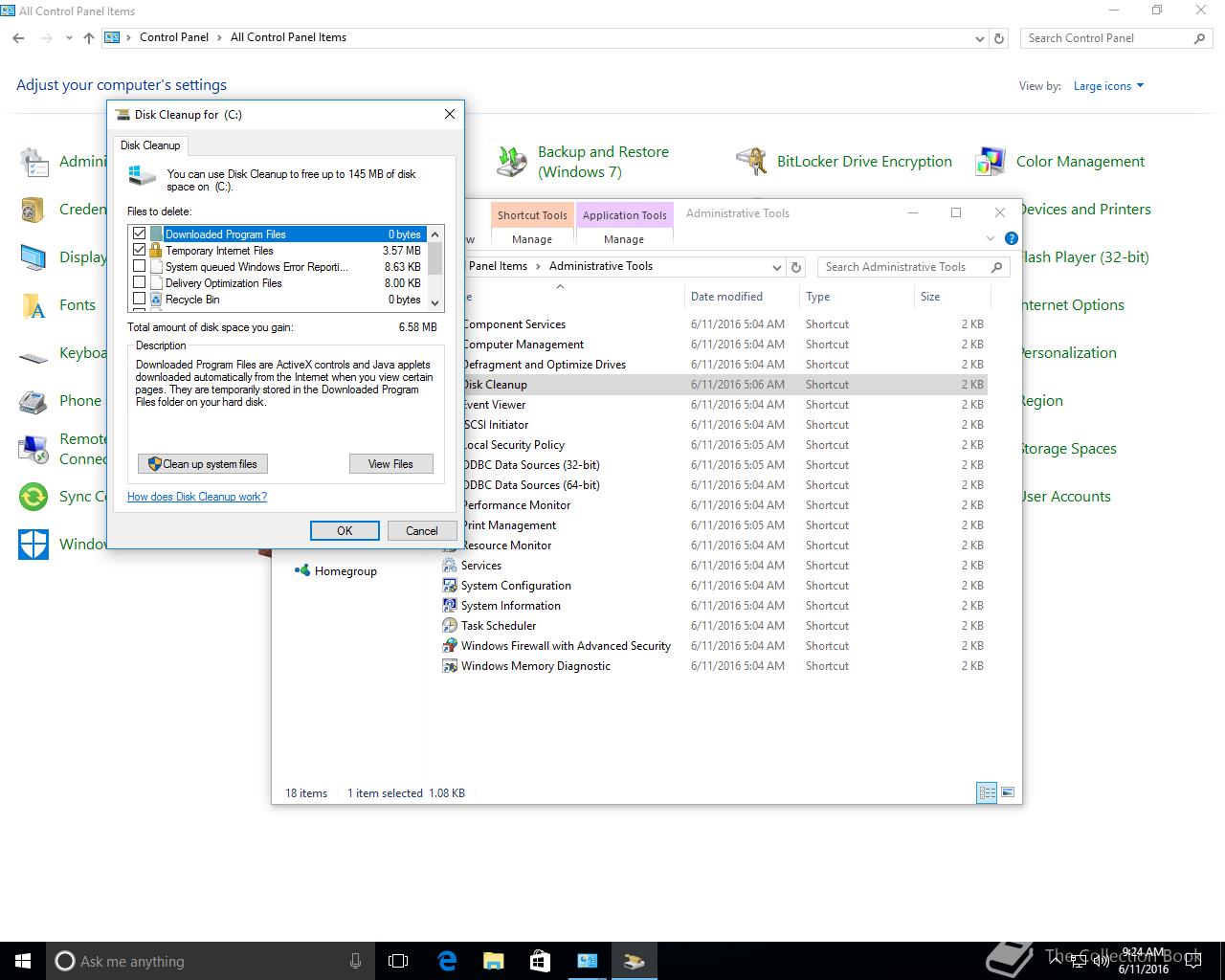Select the Task Scheduler icon
This screenshot has height=980, width=1225.
click(x=450, y=626)
